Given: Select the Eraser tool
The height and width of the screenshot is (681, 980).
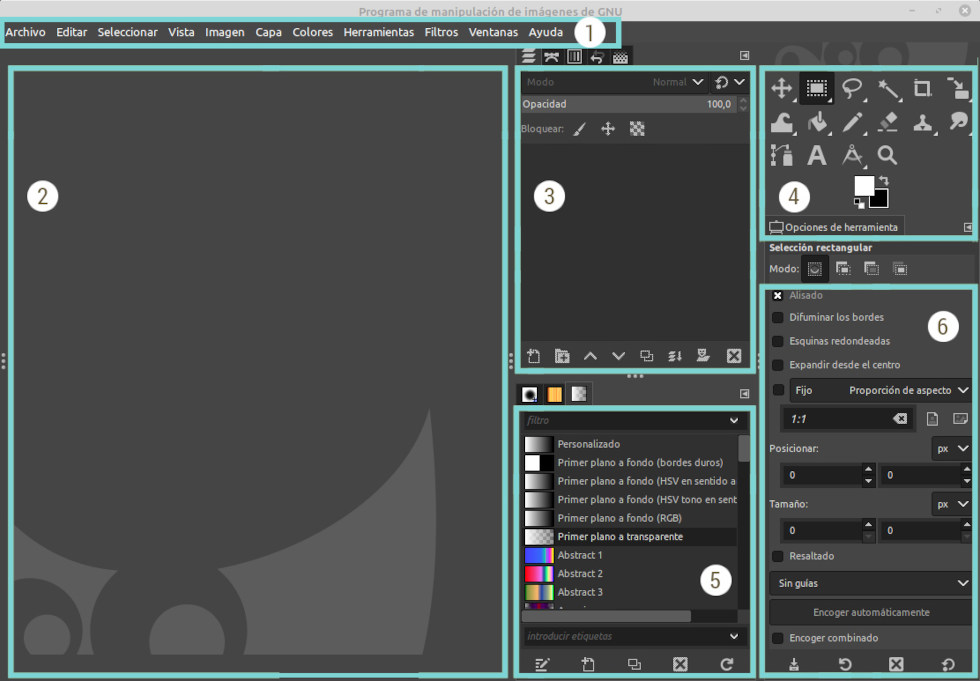Looking at the screenshot, I should click(x=888, y=122).
